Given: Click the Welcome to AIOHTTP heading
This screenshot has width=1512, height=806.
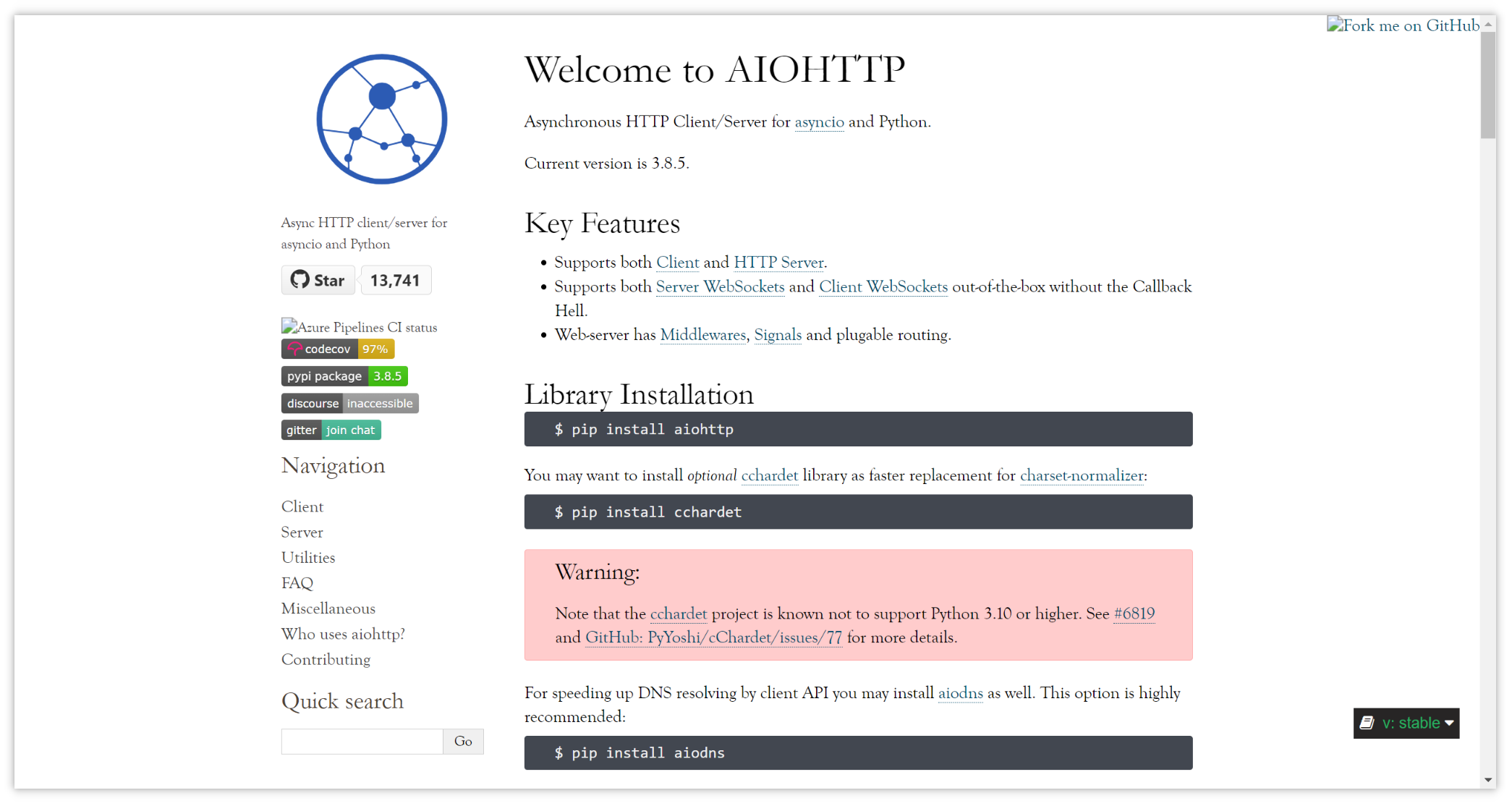Looking at the screenshot, I should click(x=715, y=70).
